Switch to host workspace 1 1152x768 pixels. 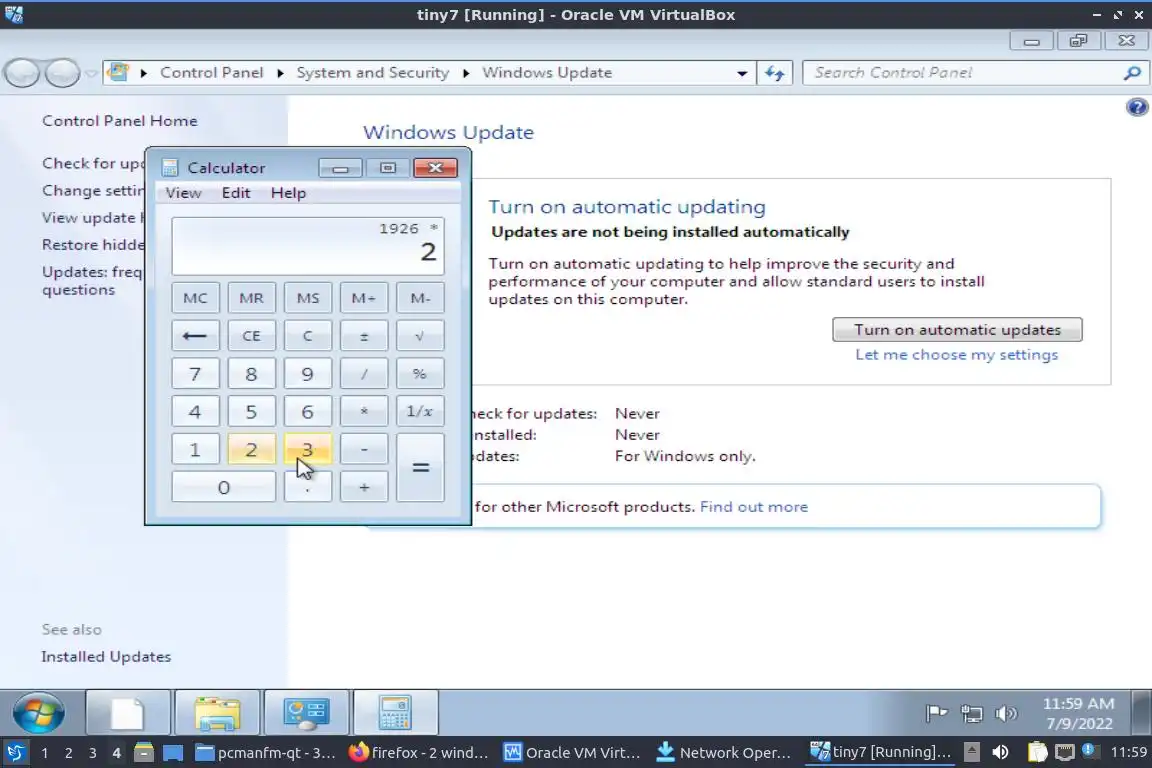pyautogui.click(x=45, y=753)
